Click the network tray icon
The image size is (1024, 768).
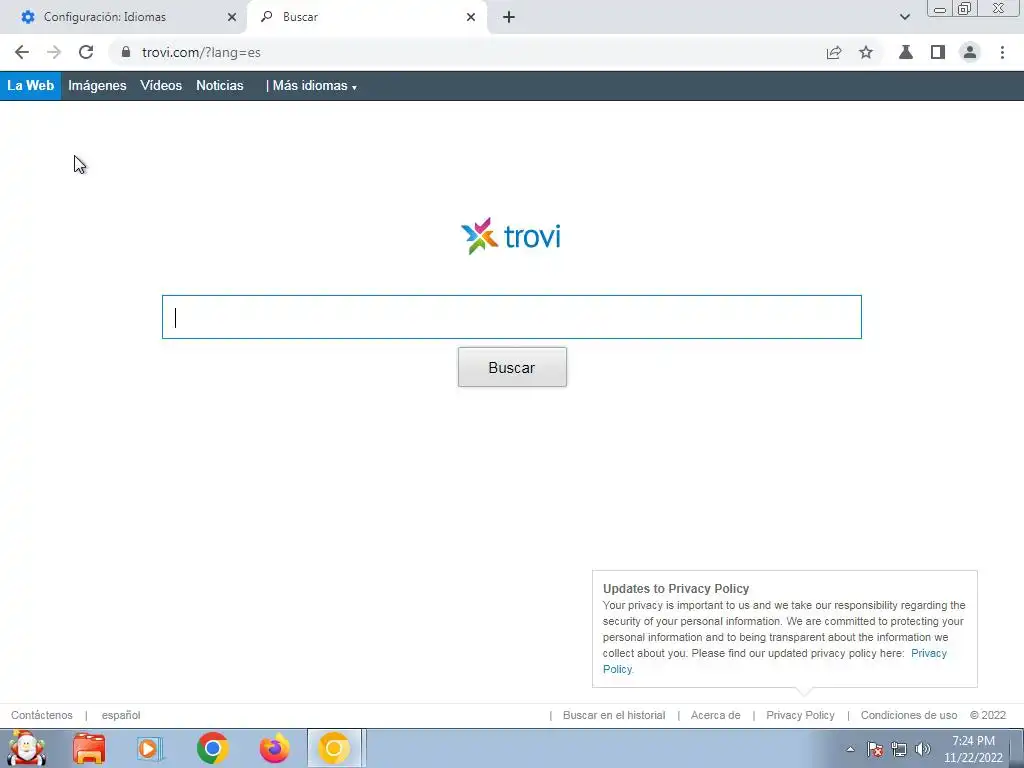tap(899, 749)
